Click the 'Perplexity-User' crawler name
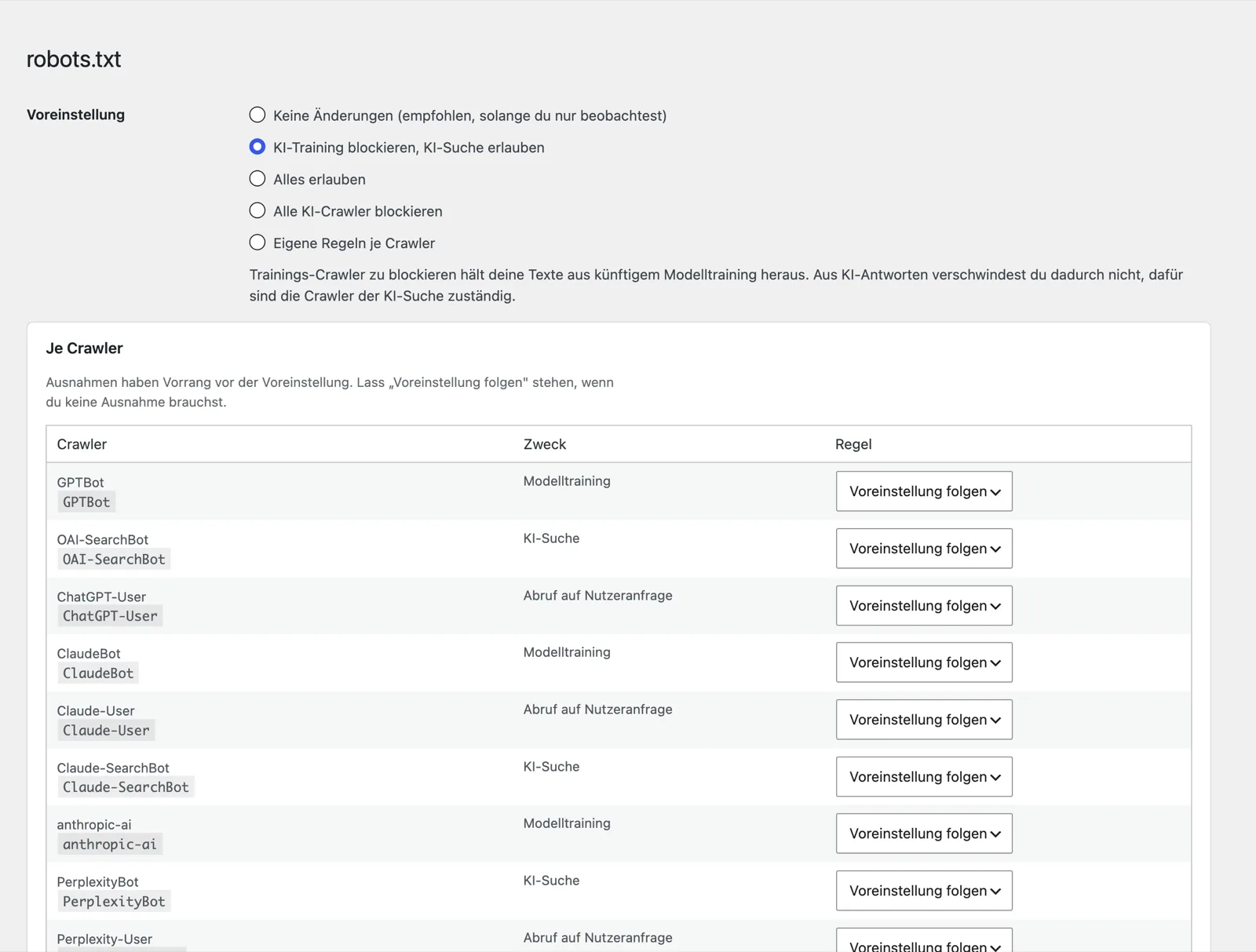 [x=104, y=939]
